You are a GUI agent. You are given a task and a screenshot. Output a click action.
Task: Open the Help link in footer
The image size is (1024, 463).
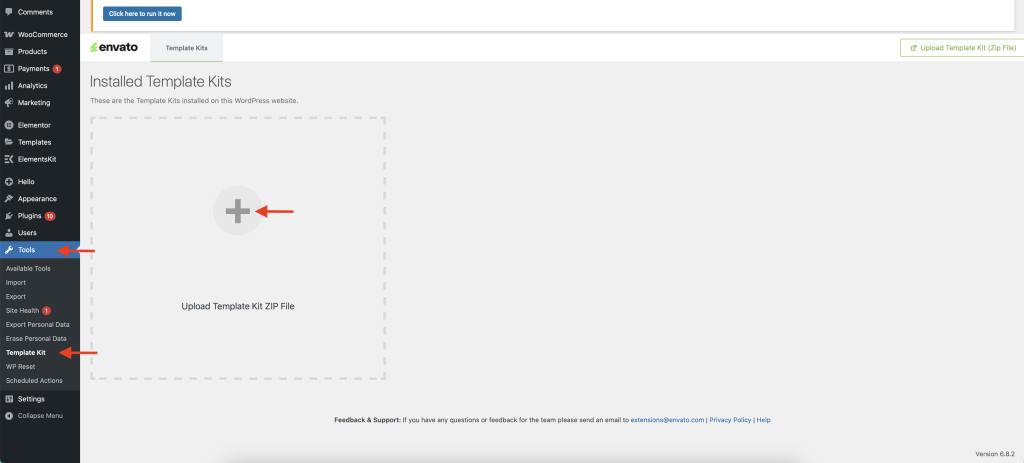point(764,420)
